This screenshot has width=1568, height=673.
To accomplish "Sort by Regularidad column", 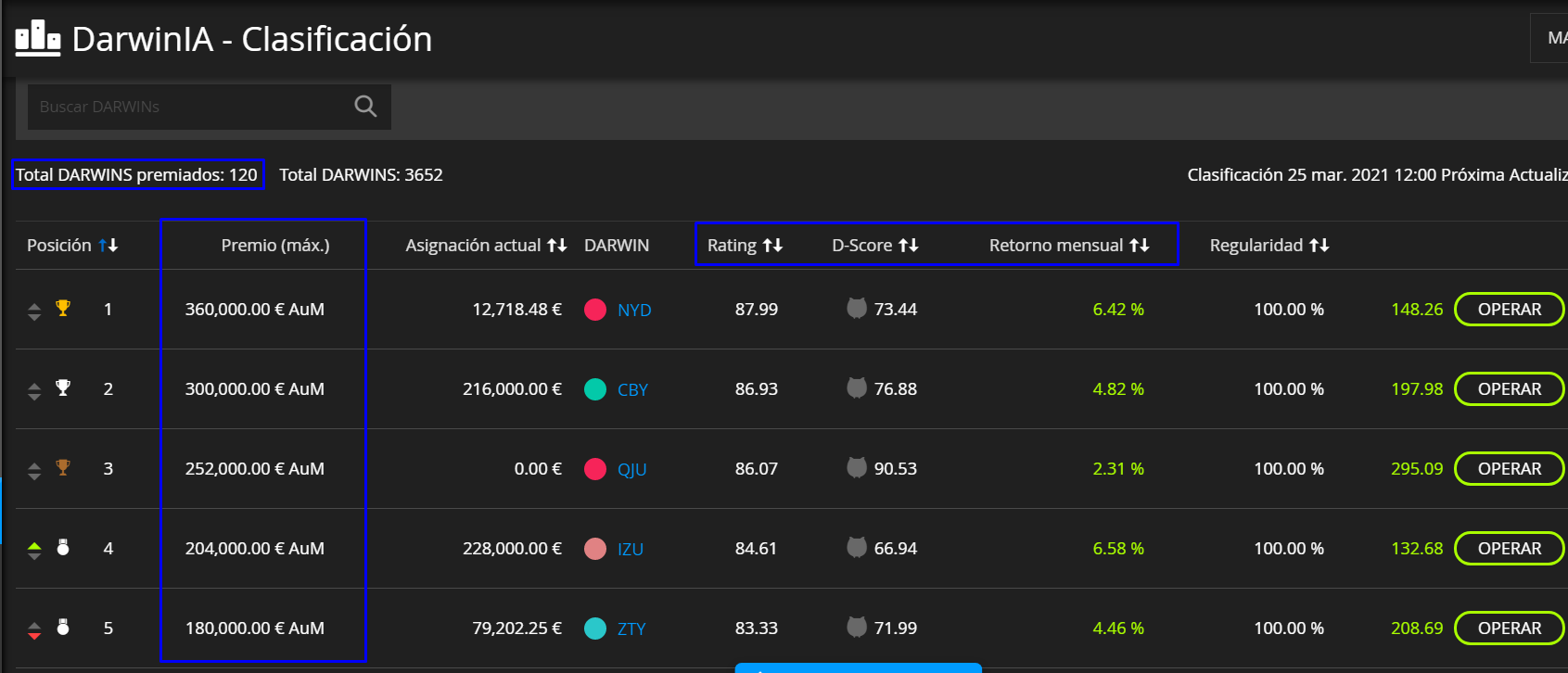I will click(x=1319, y=246).
